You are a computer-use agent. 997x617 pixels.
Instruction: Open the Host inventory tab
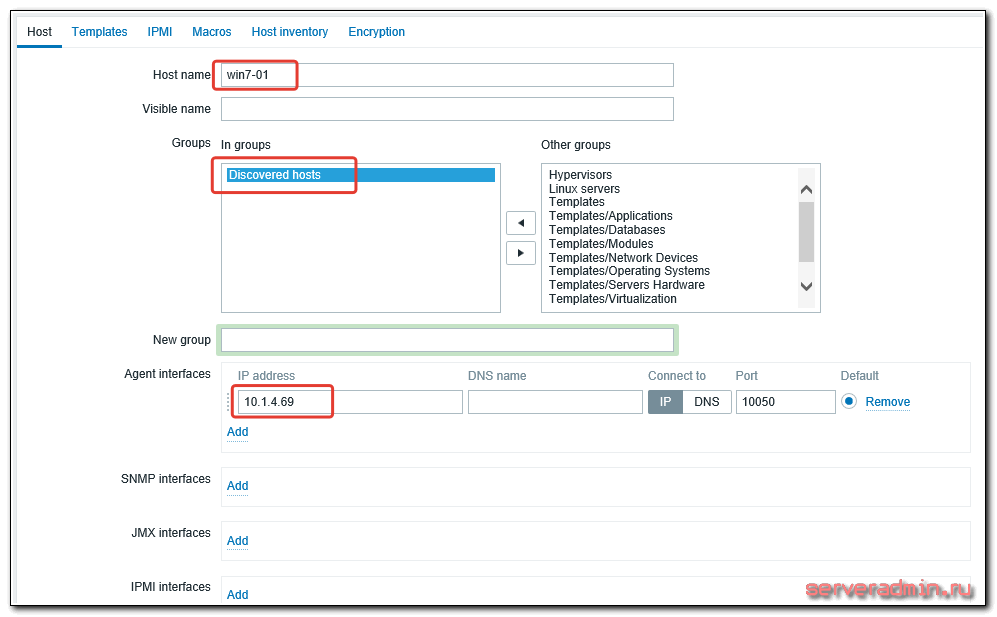click(289, 32)
